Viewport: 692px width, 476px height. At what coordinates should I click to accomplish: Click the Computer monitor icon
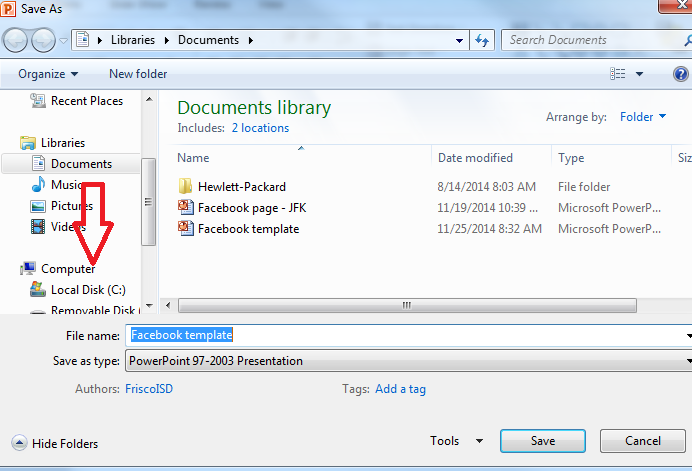click(28, 268)
